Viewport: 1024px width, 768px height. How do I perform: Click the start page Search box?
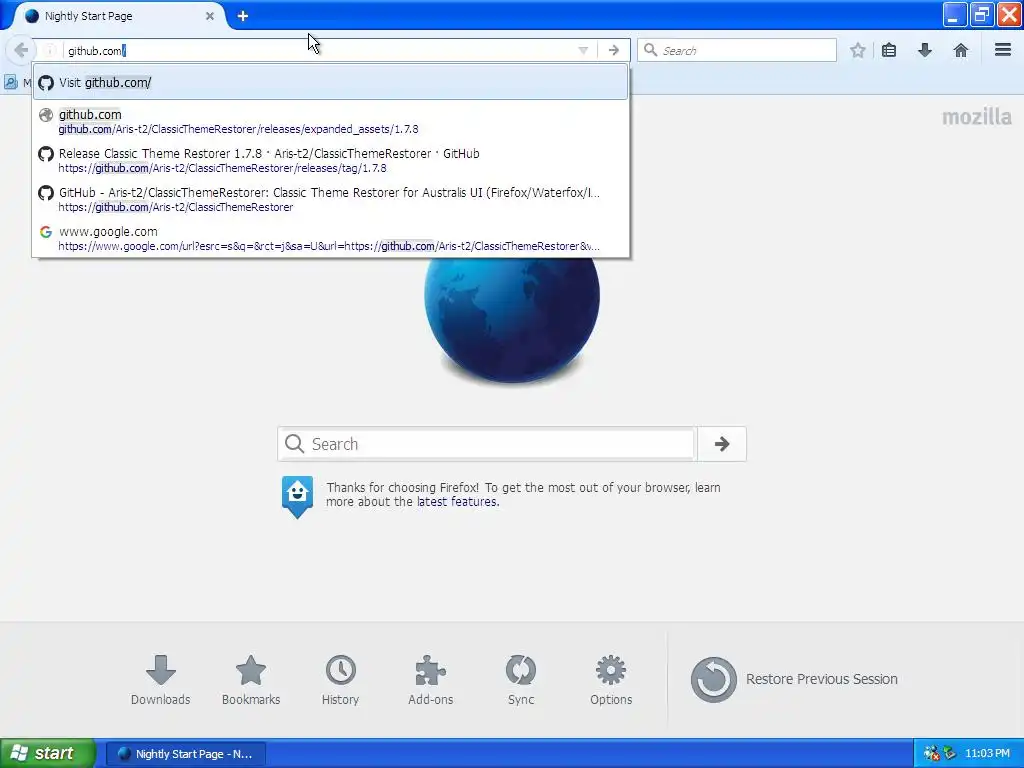pos(487,444)
